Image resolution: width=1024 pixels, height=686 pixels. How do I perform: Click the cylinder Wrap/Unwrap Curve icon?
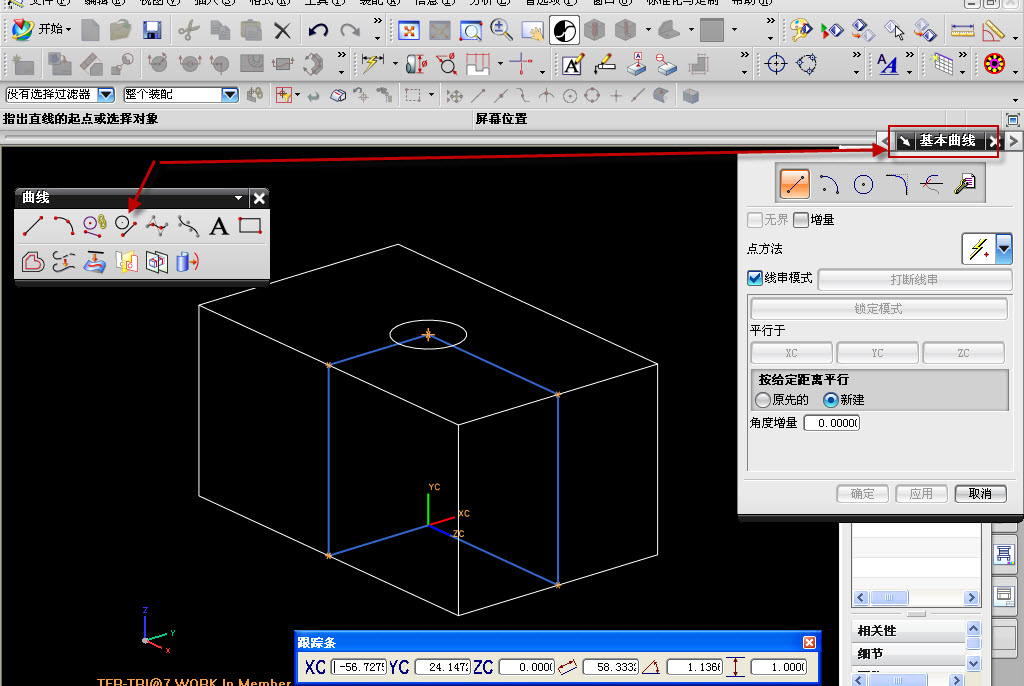(x=187, y=262)
